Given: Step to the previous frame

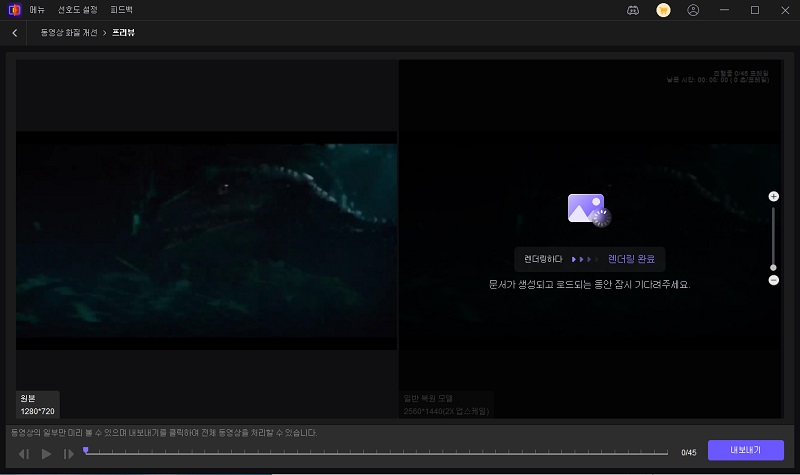Looking at the screenshot, I should [x=23, y=454].
